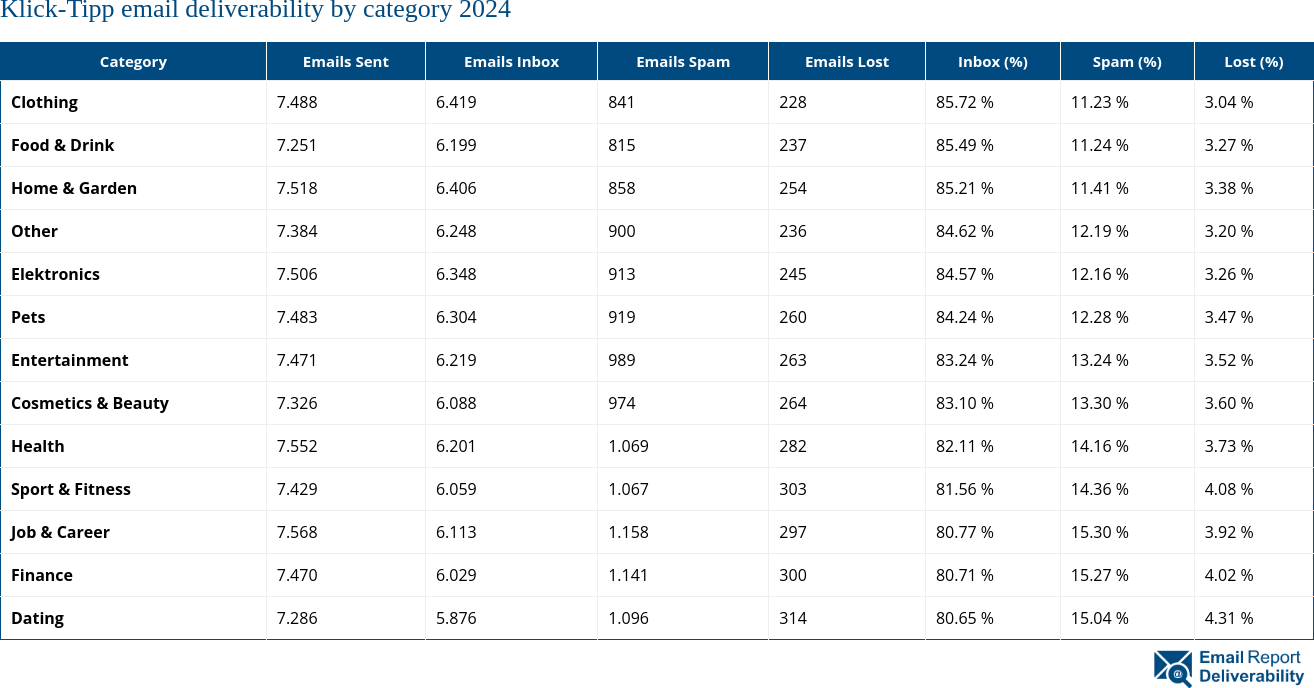Click the 85.72 % inbox value
This screenshot has width=1314, height=688.
tap(965, 102)
